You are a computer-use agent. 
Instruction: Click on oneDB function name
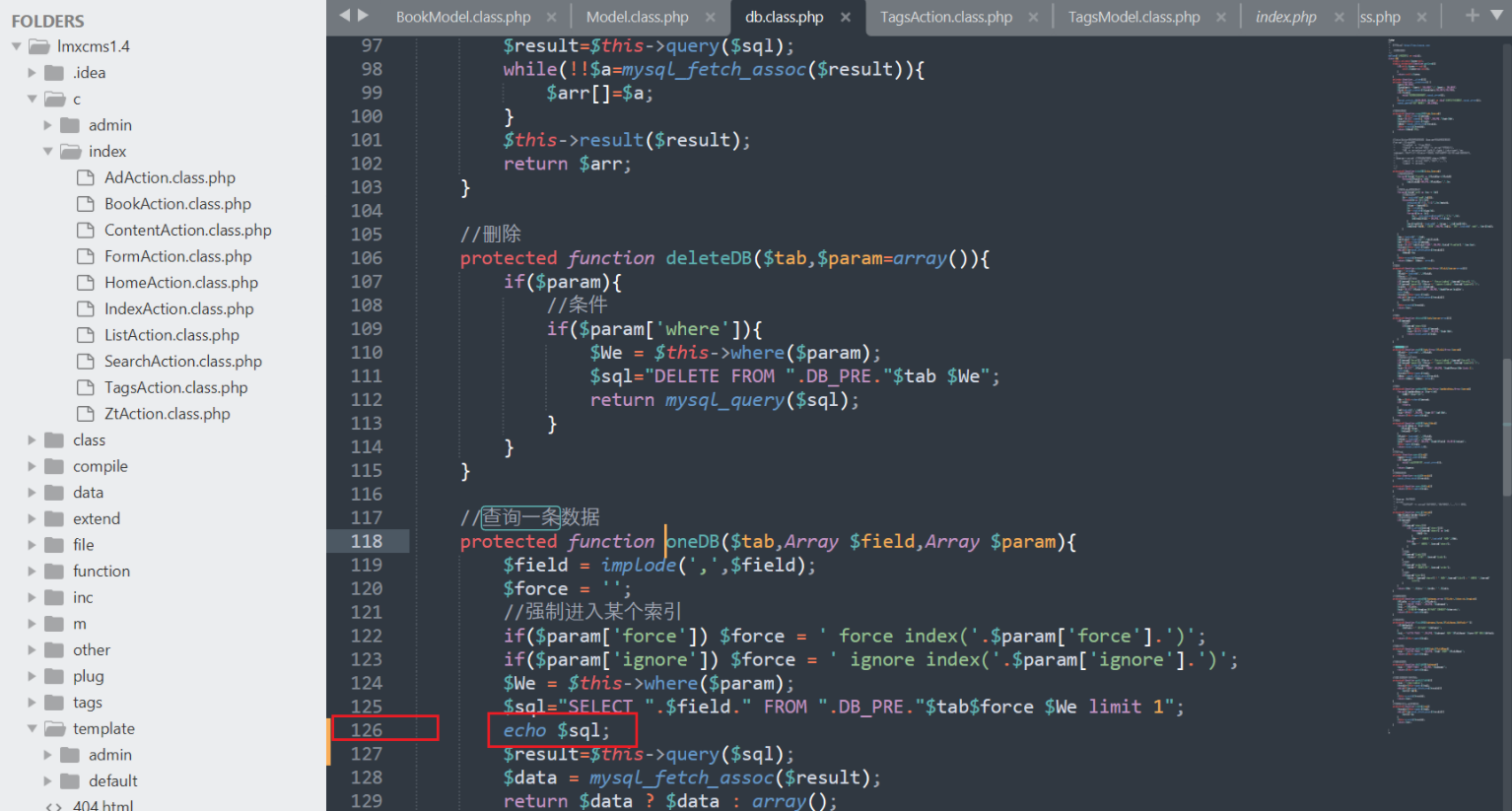[693, 541]
